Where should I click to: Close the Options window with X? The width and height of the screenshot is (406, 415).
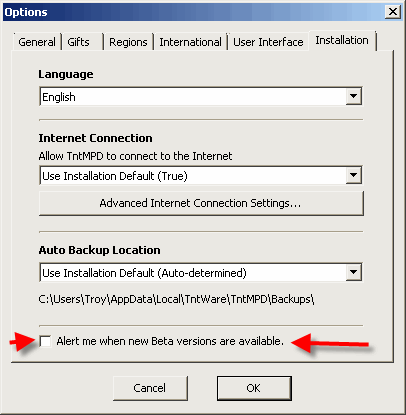point(393,12)
